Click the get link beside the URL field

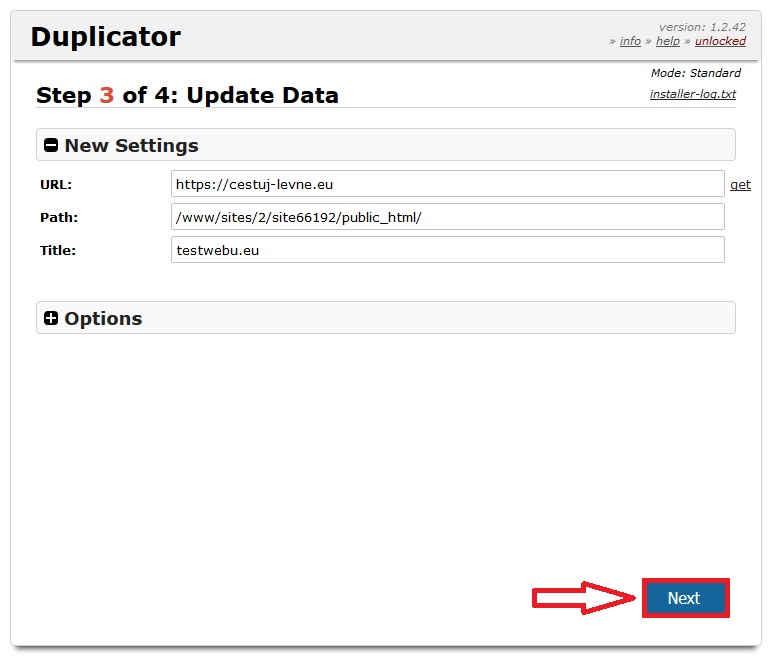740,185
